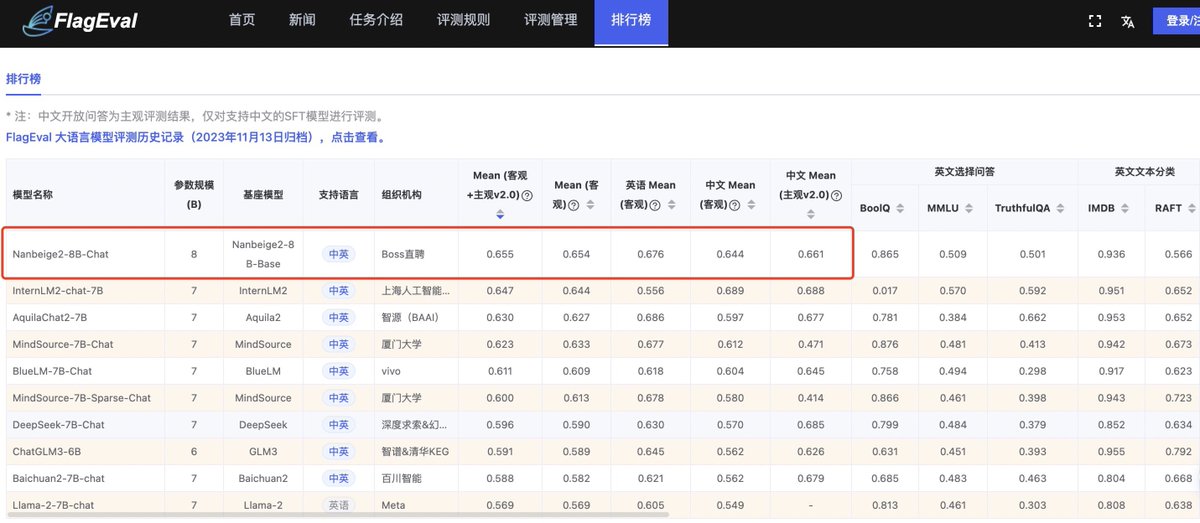
Task: Sort by Mean (客观+主观v2.0) column
Action: pyautogui.click(x=500, y=215)
